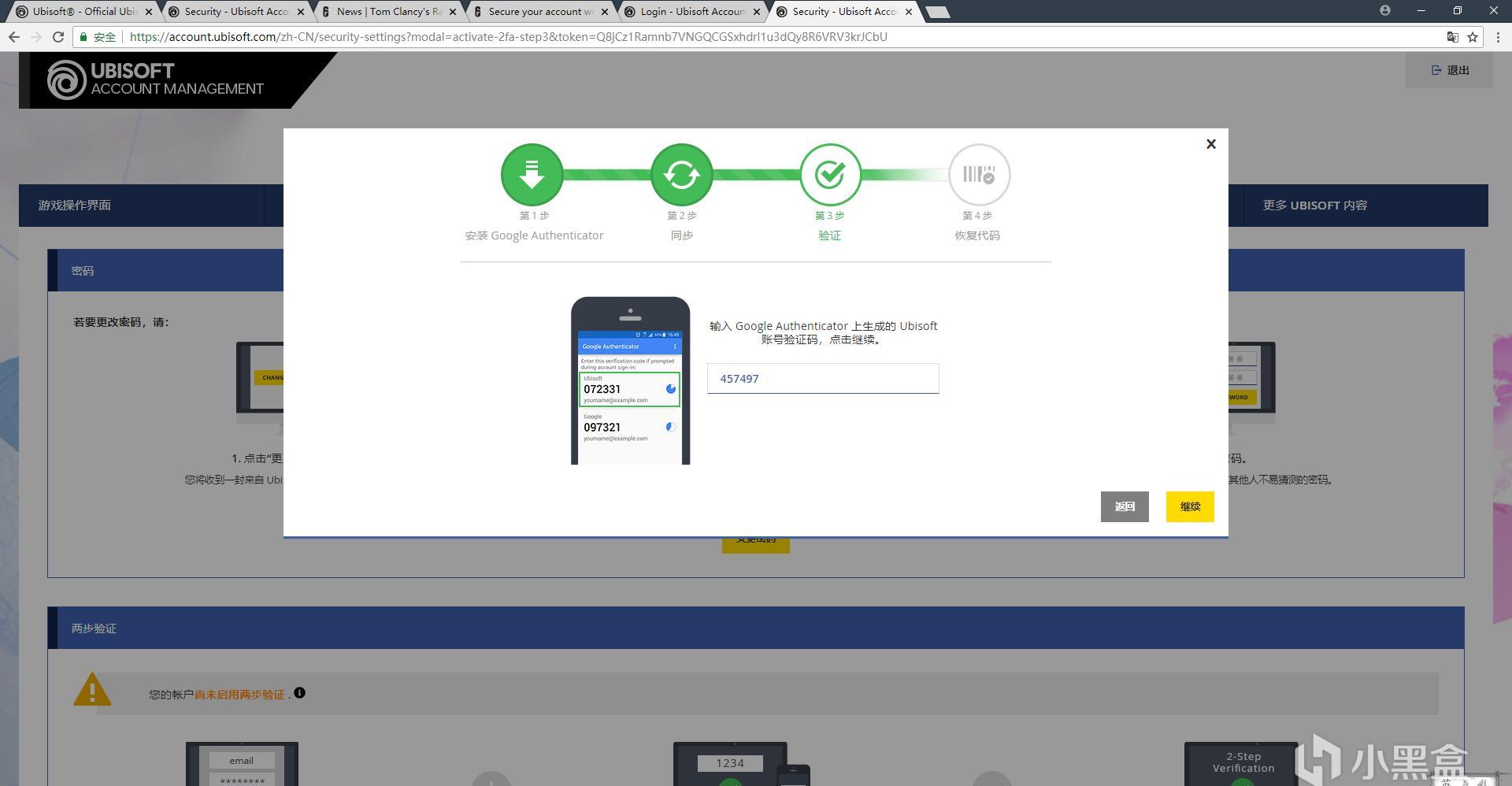
Task: Click the gray 返回 back button
Action: click(1125, 506)
